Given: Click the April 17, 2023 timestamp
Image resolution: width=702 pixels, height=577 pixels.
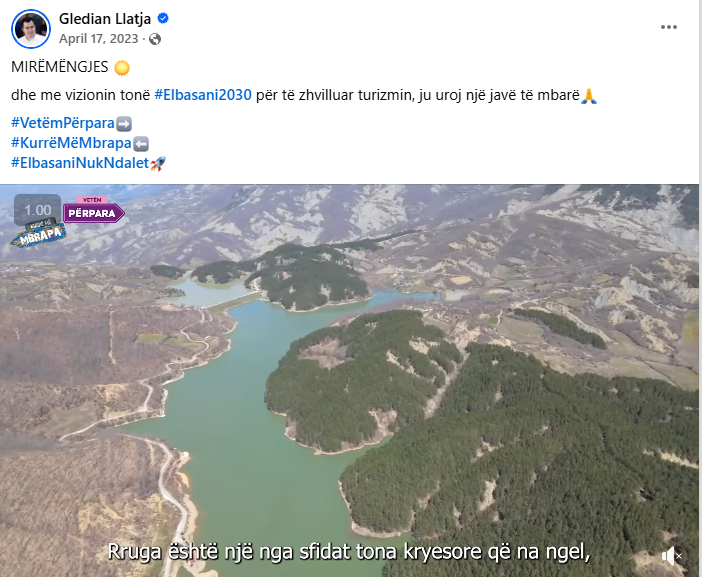Looking at the screenshot, I should pyautogui.click(x=98, y=39).
